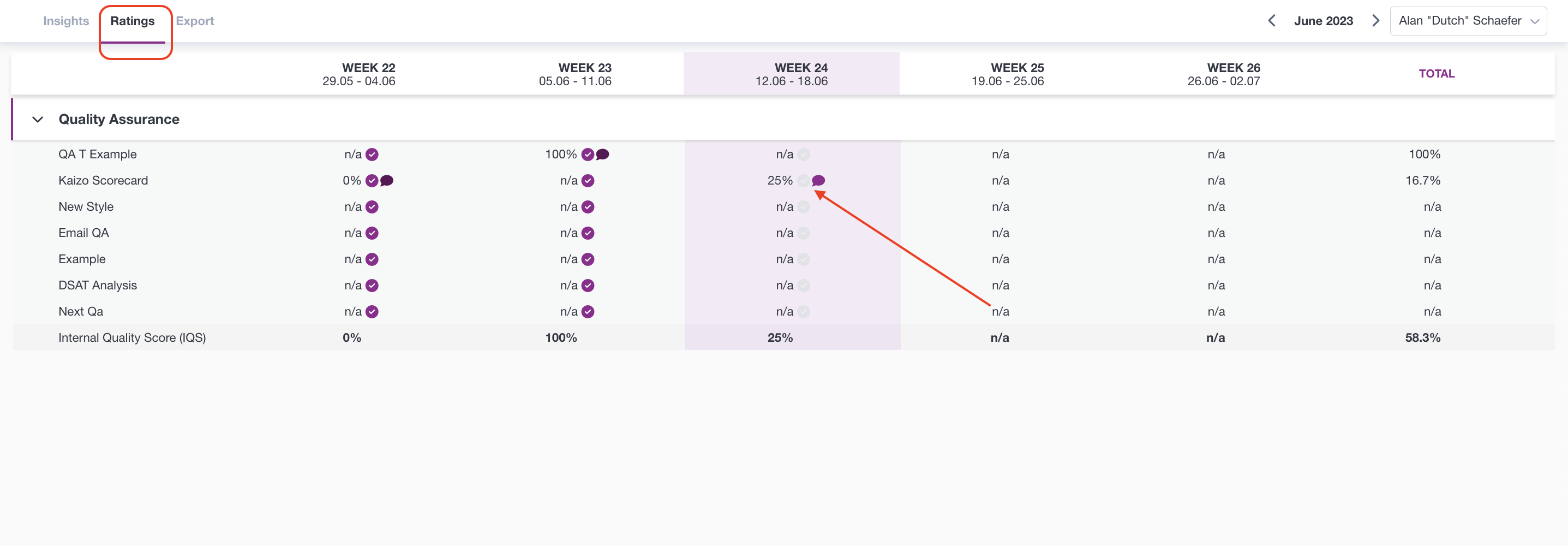Go to next month after June 2023
1568x546 pixels.
(1375, 21)
